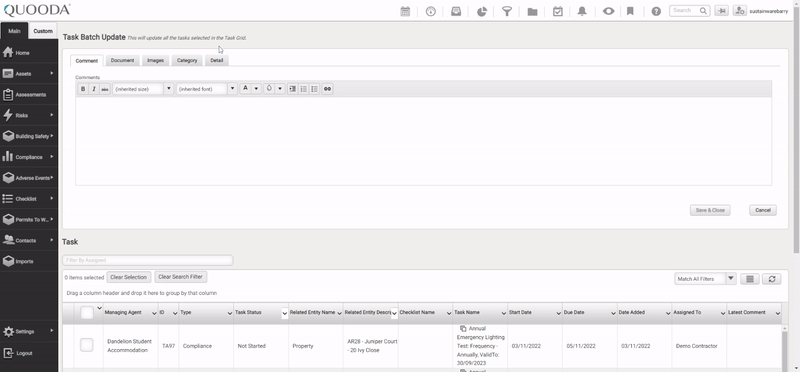Viewport: 800px width, 372px height.
Task: Open Due Date column menu arrow
Action: (613, 313)
